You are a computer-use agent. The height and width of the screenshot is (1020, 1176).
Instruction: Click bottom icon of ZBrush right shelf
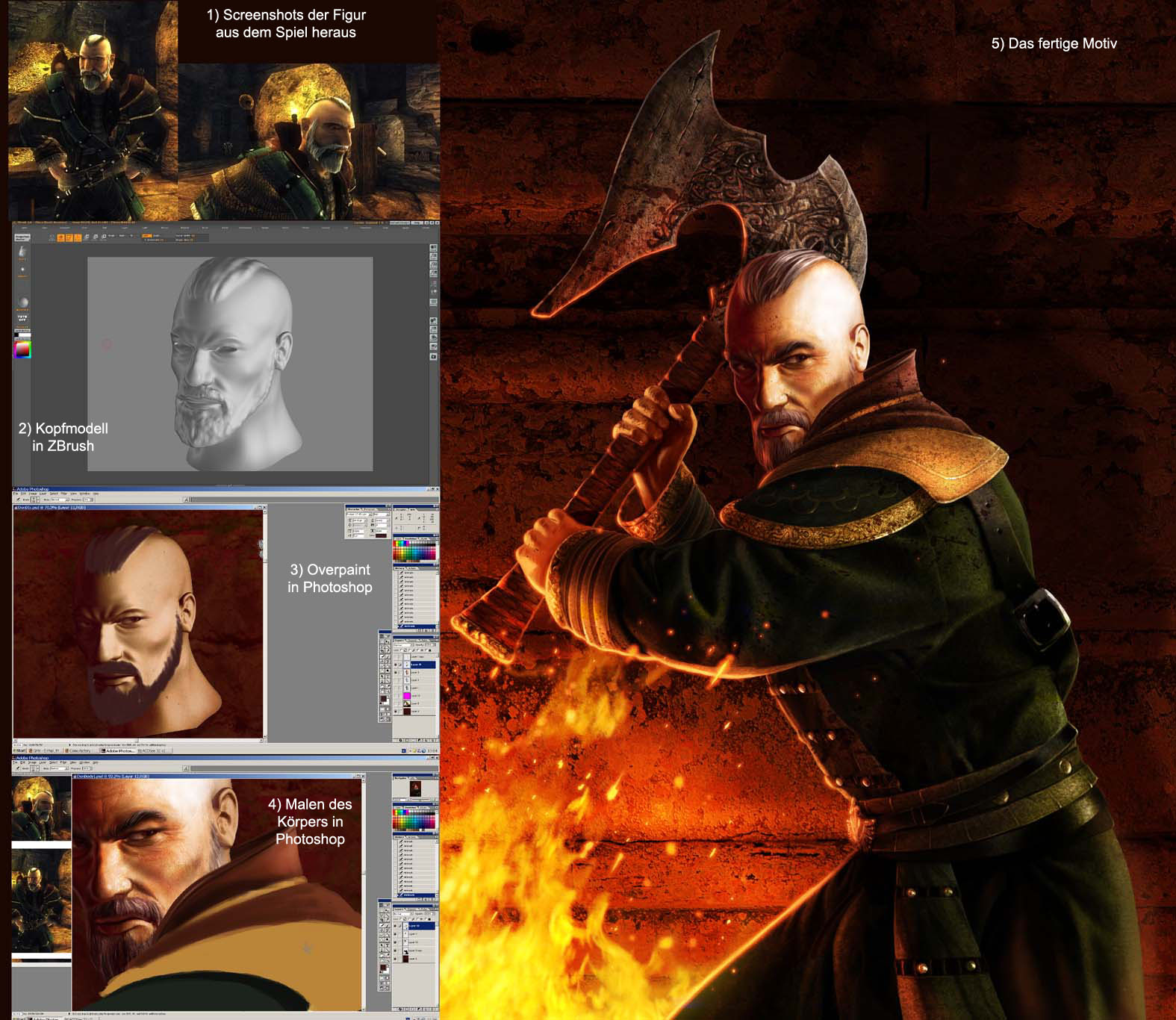[x=433, y=356]
